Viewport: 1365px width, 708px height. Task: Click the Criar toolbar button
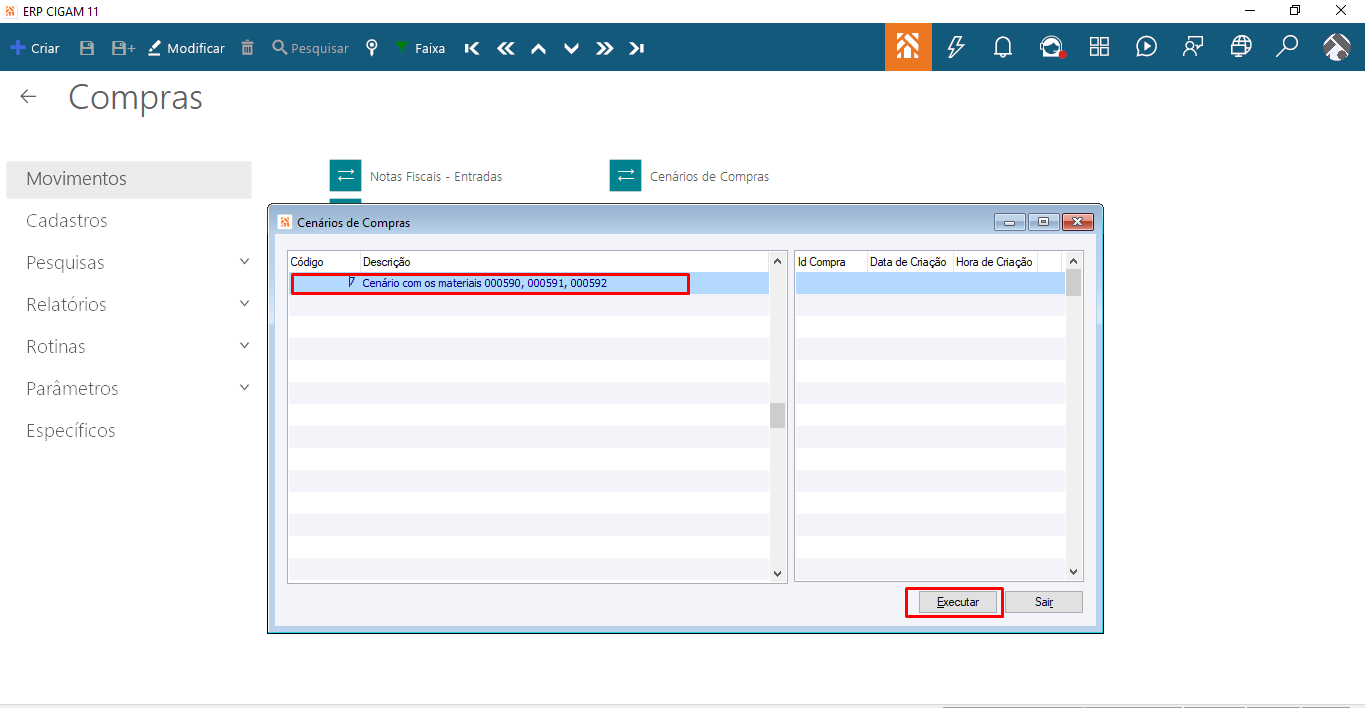(x=35, y=48)
